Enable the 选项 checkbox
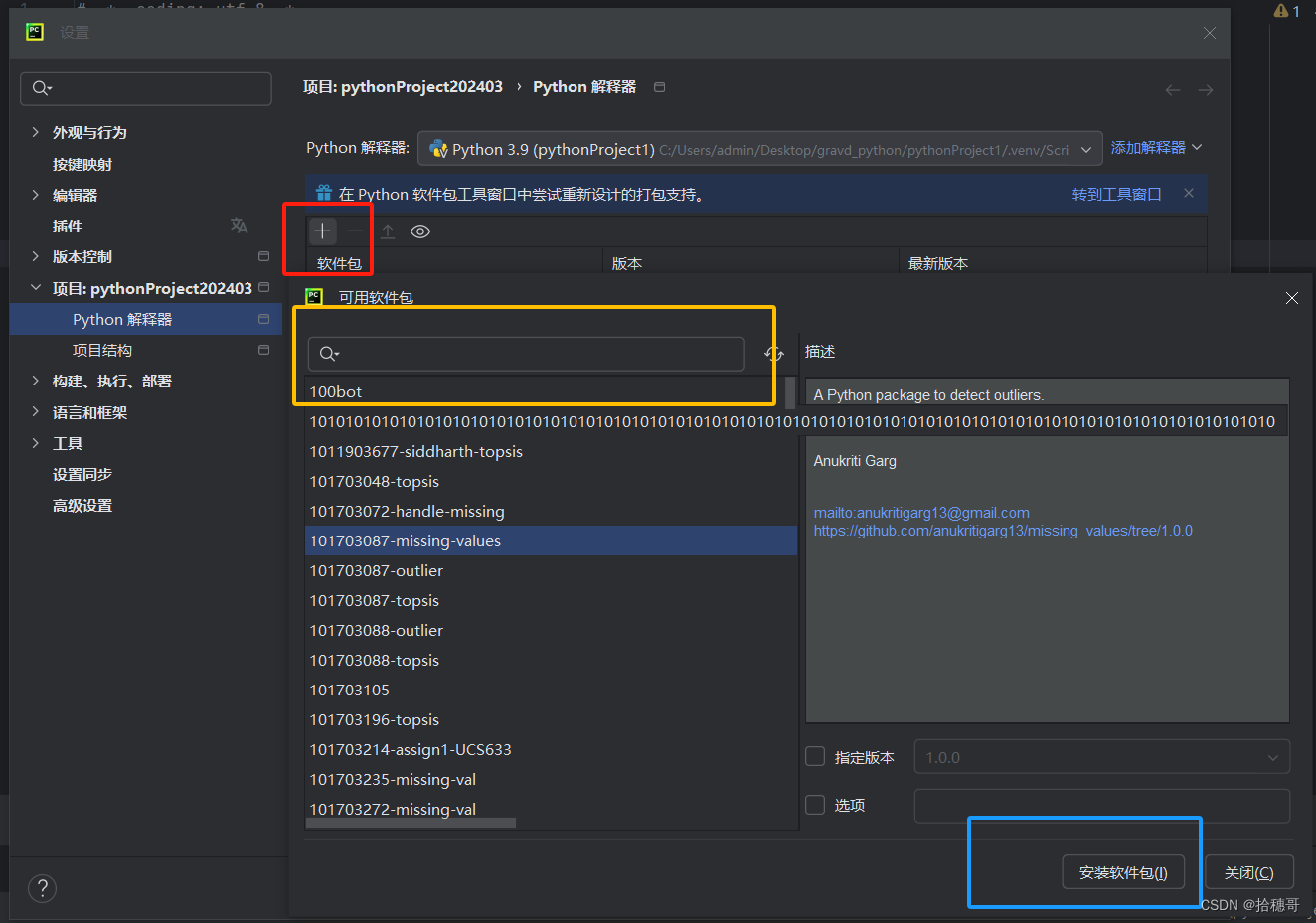Screen dimensions: 1316x923 click(815, 805)
